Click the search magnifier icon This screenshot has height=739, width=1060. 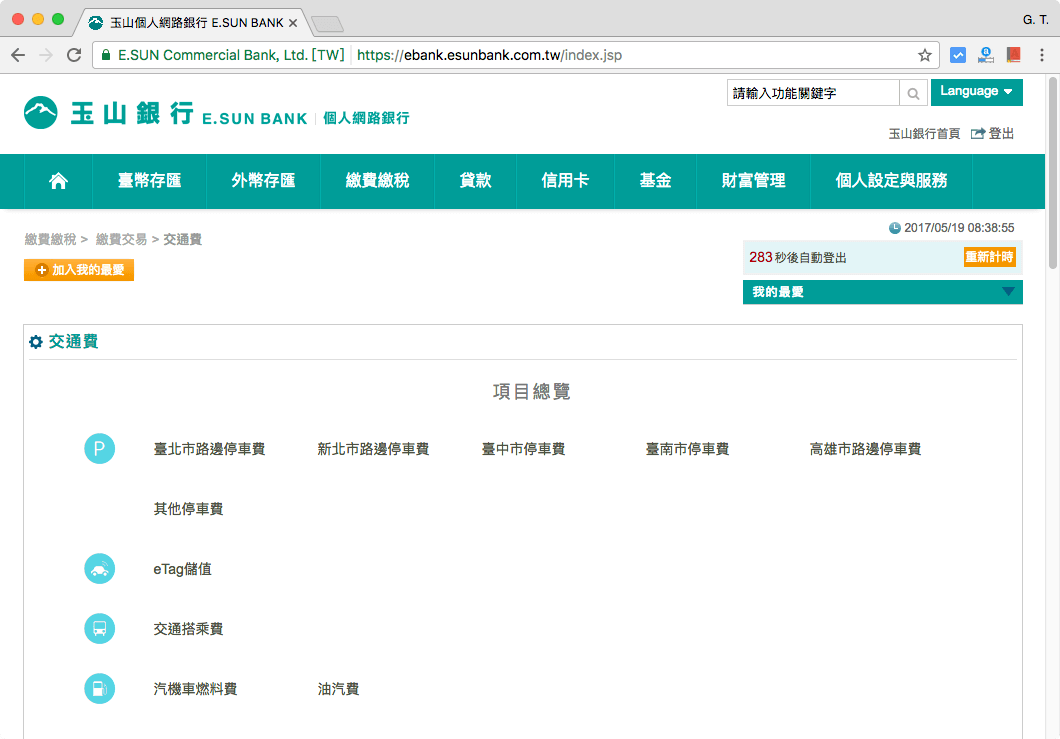(x=913, y=93)
